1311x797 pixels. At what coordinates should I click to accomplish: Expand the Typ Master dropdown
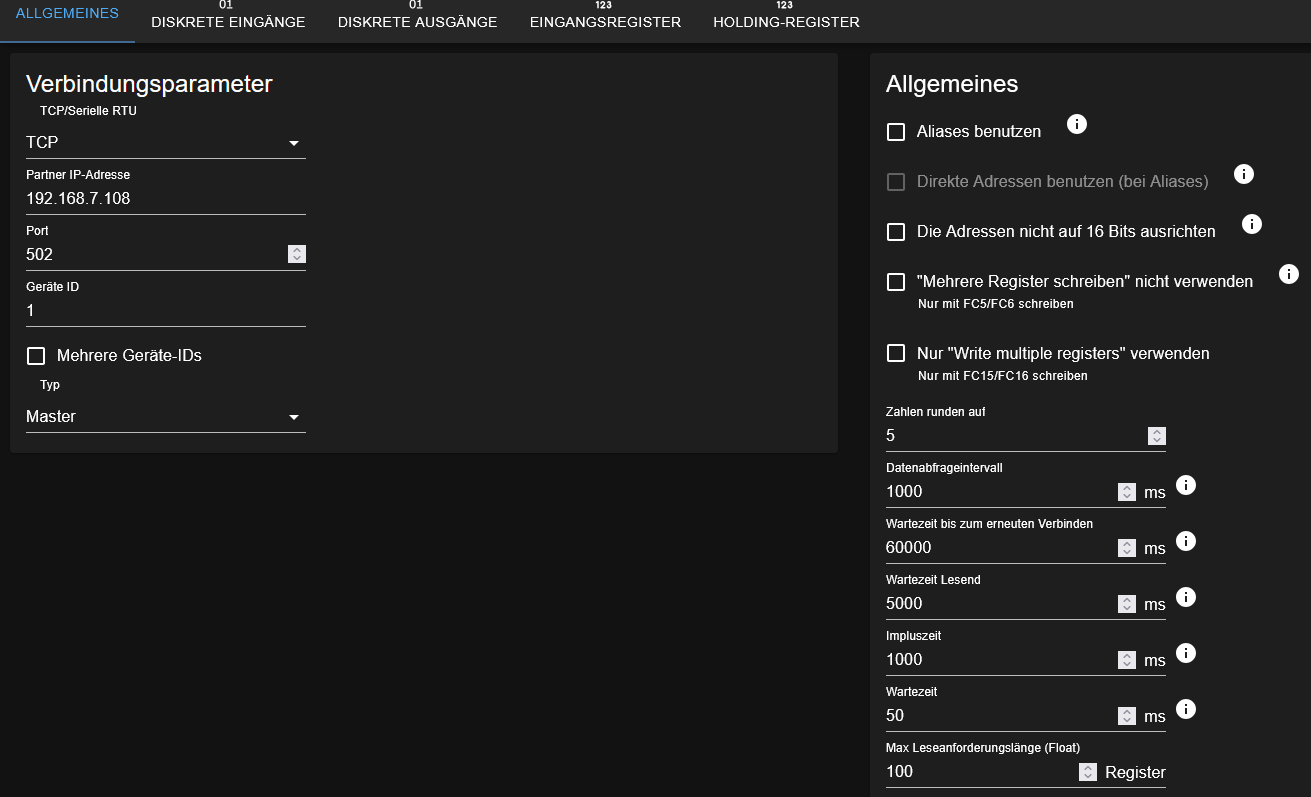click(x=165, y=417)
